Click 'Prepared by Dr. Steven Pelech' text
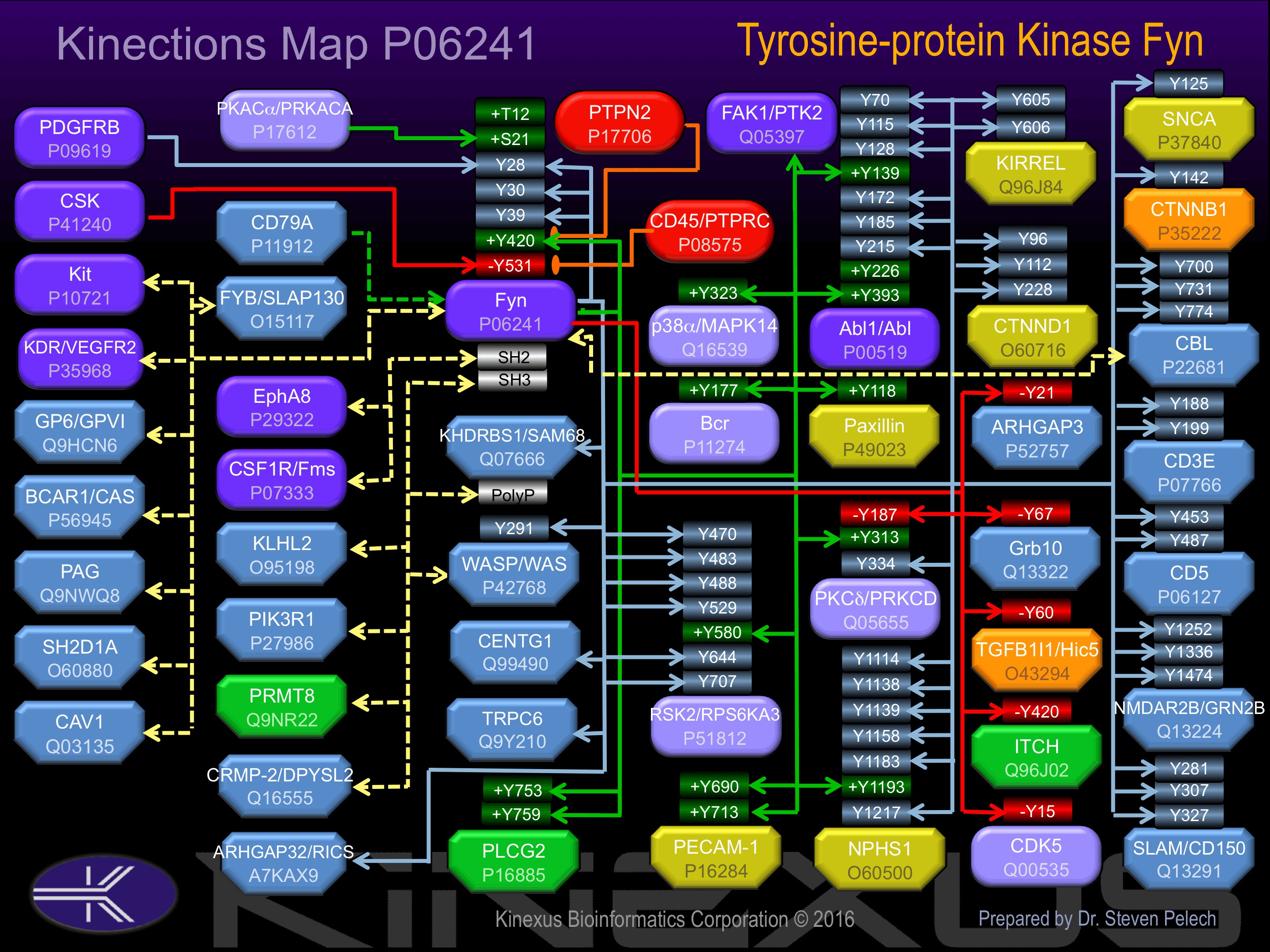Screen dimensions: 1270x952 tap(1097, 919)
